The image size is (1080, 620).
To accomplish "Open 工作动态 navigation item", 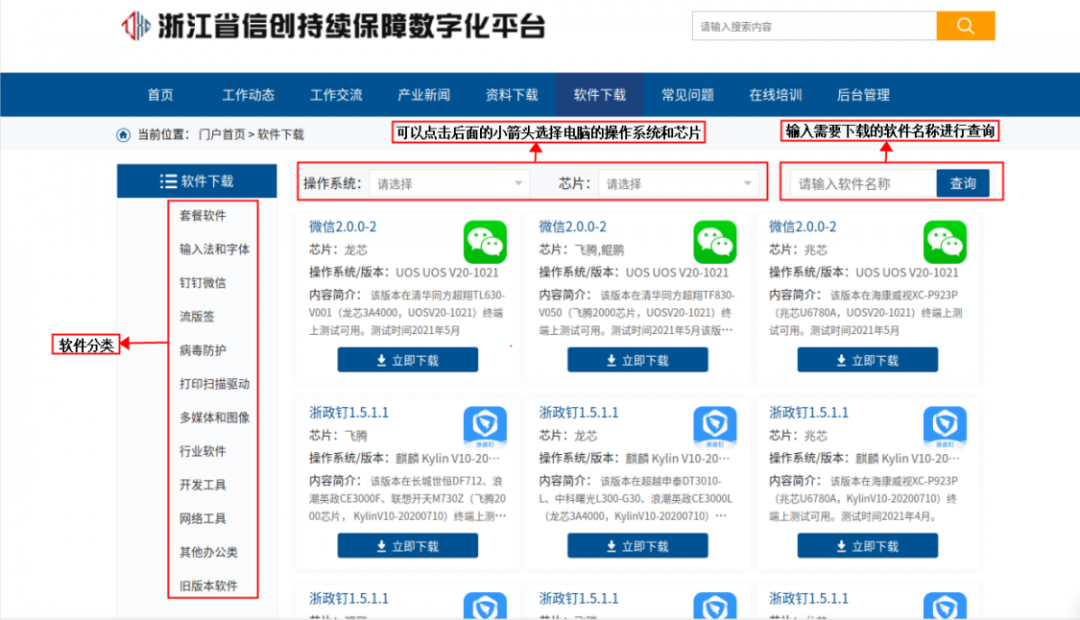I will (x=248, y=95).
